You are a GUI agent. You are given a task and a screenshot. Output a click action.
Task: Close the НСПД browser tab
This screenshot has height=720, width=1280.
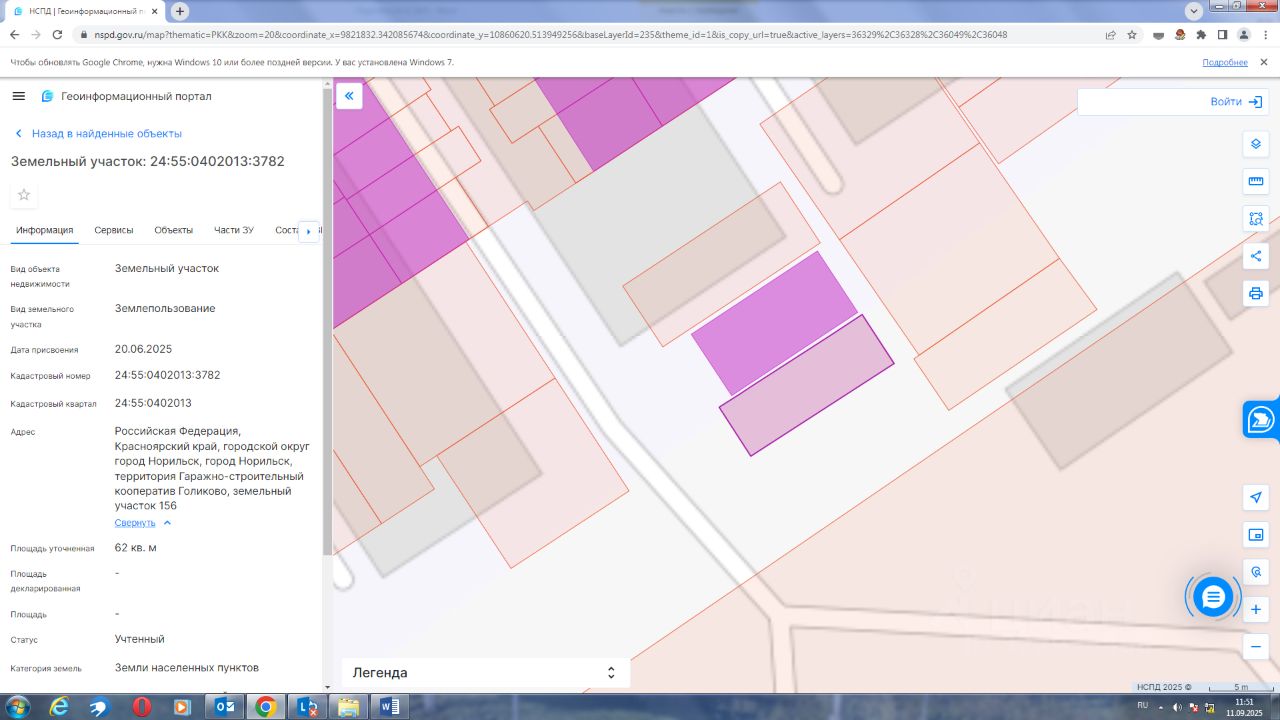(153, 11)
